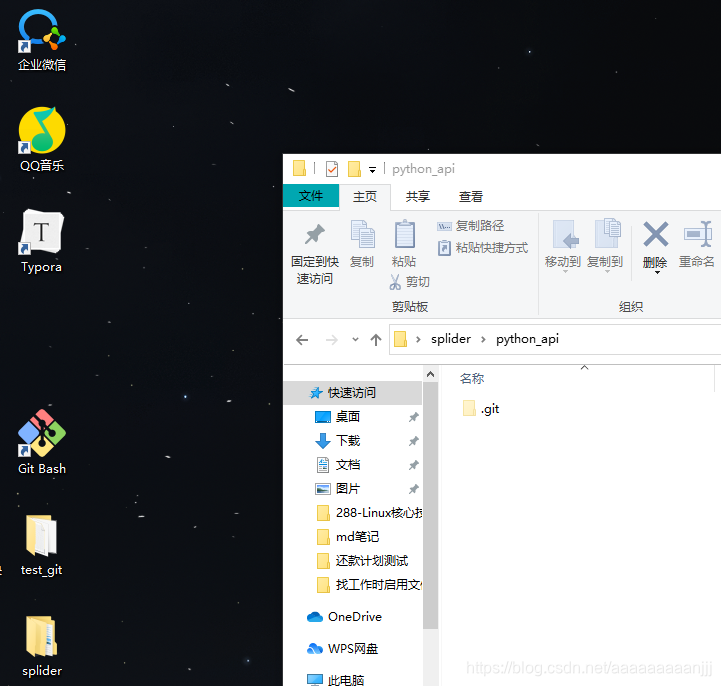Click the 复制到 ribbon button
The image size is (721, 686).
(605, 246)
